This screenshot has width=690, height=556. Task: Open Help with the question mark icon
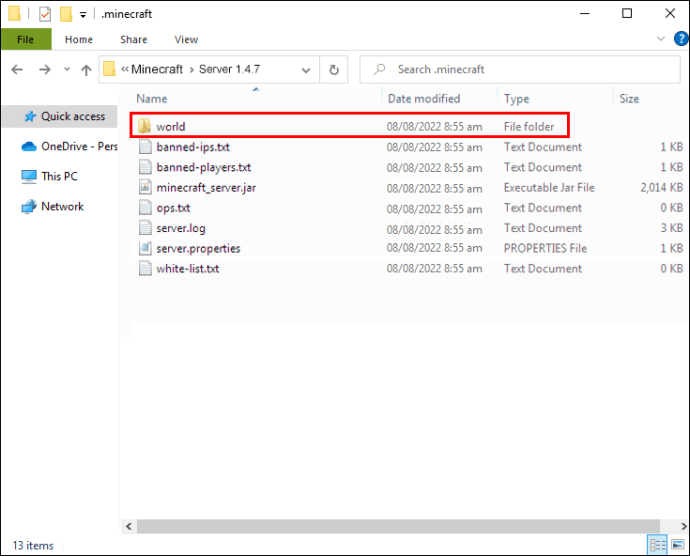tap(681, 39)
